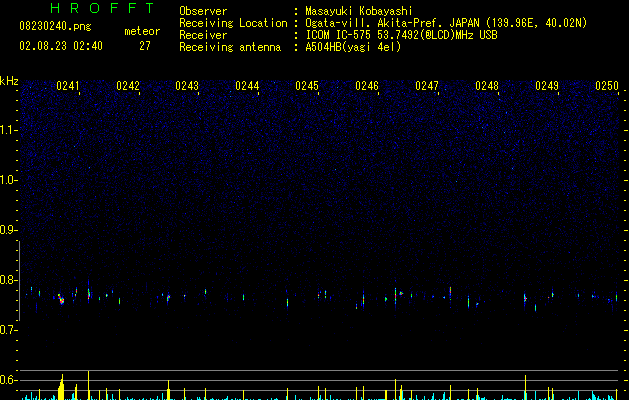Select the file name 08230240.png

pos(55,26)
